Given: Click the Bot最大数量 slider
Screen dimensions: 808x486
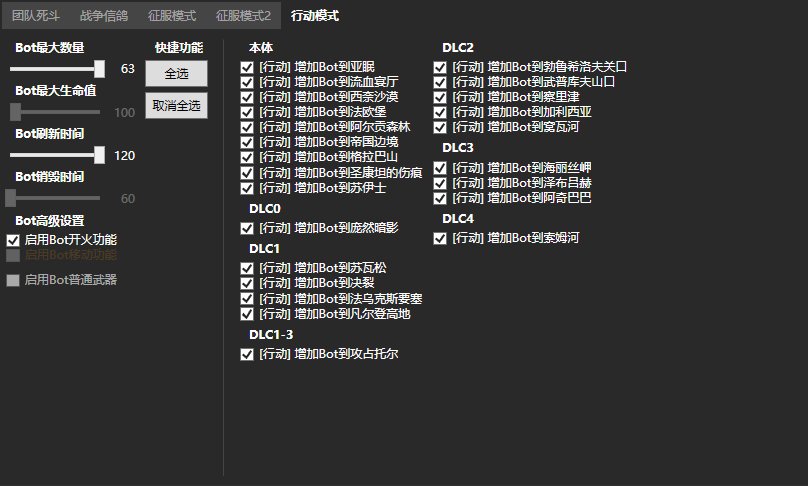Looking at the screenshot, I should point(58,69).
